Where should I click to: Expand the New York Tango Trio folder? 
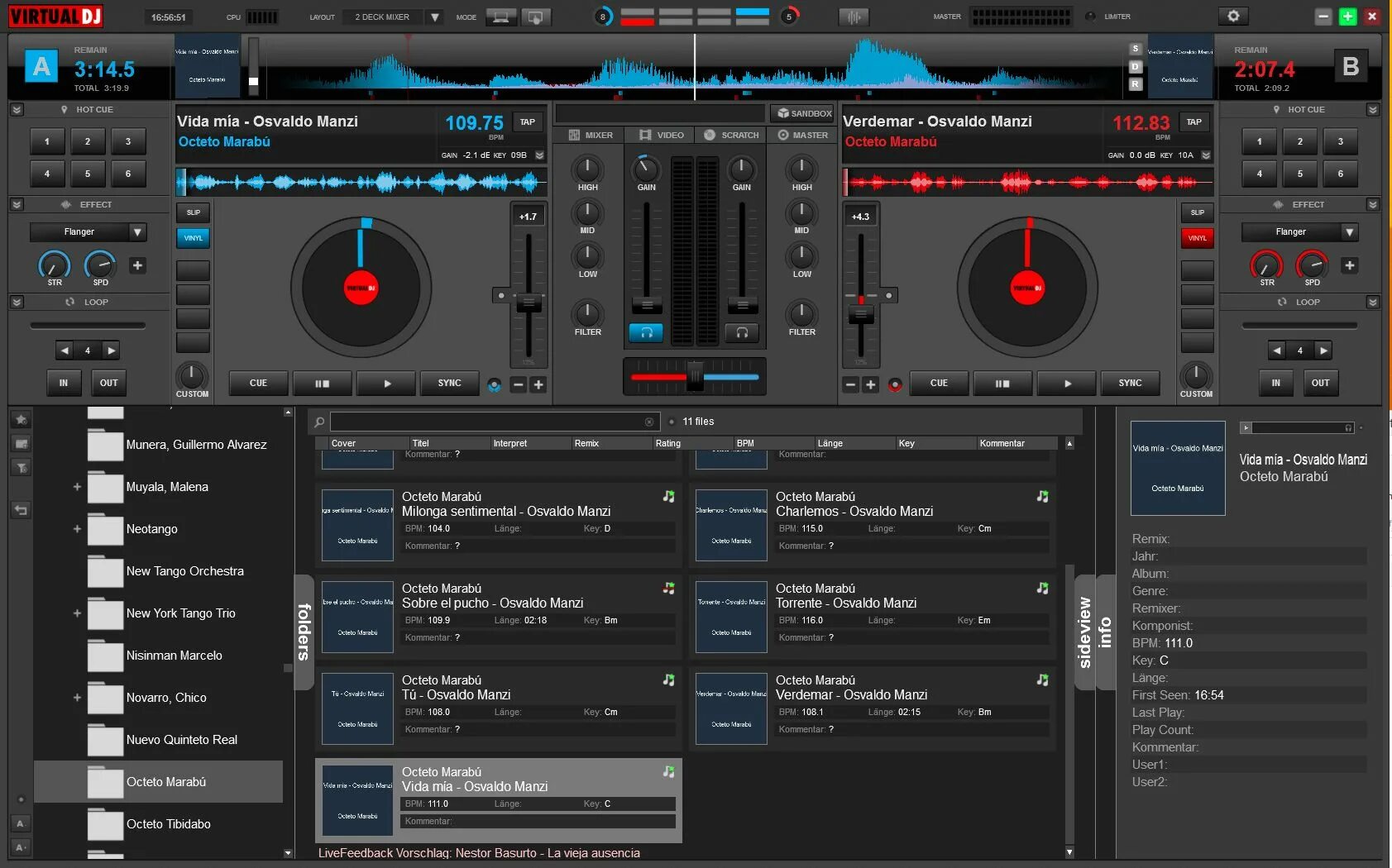pyautogui.click(x=77, y=613)
